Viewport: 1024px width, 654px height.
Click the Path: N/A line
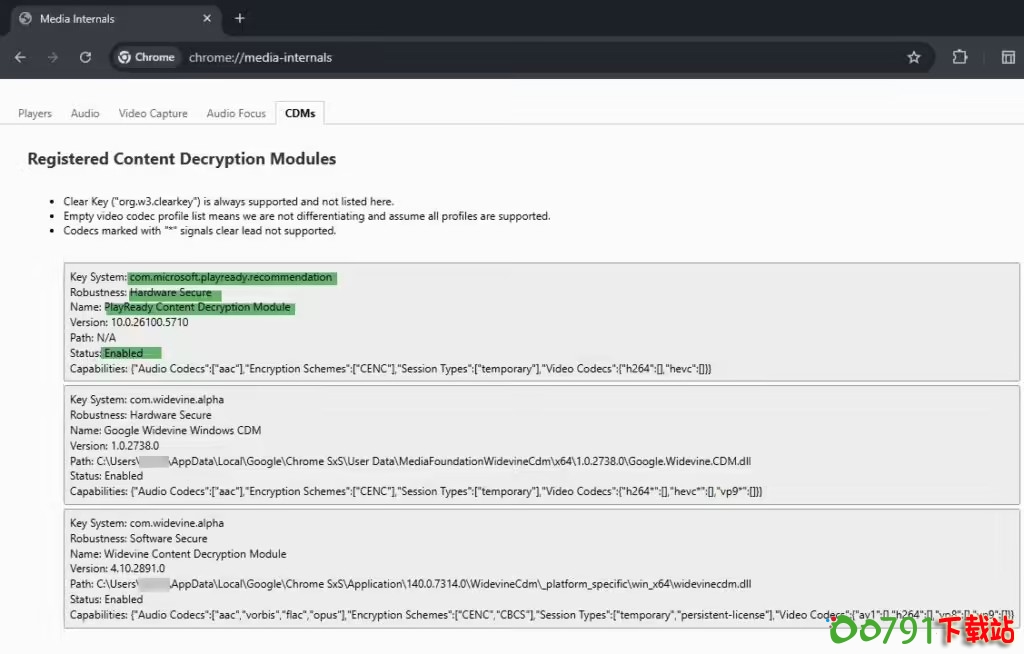tap(93, 338)
